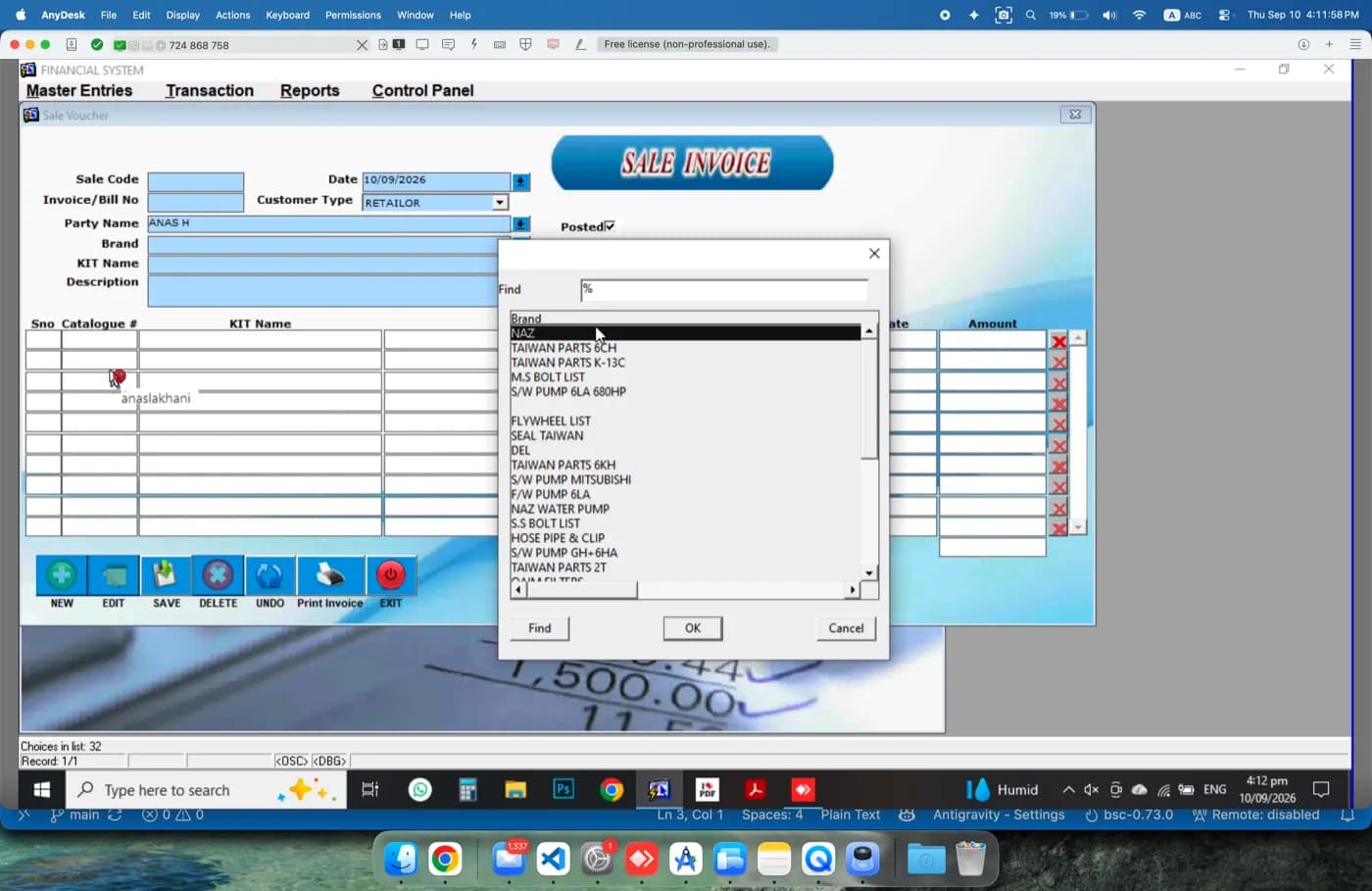
Task: Click the SAVE icon in Sale Voucher
Action: [x=166, y=575]
